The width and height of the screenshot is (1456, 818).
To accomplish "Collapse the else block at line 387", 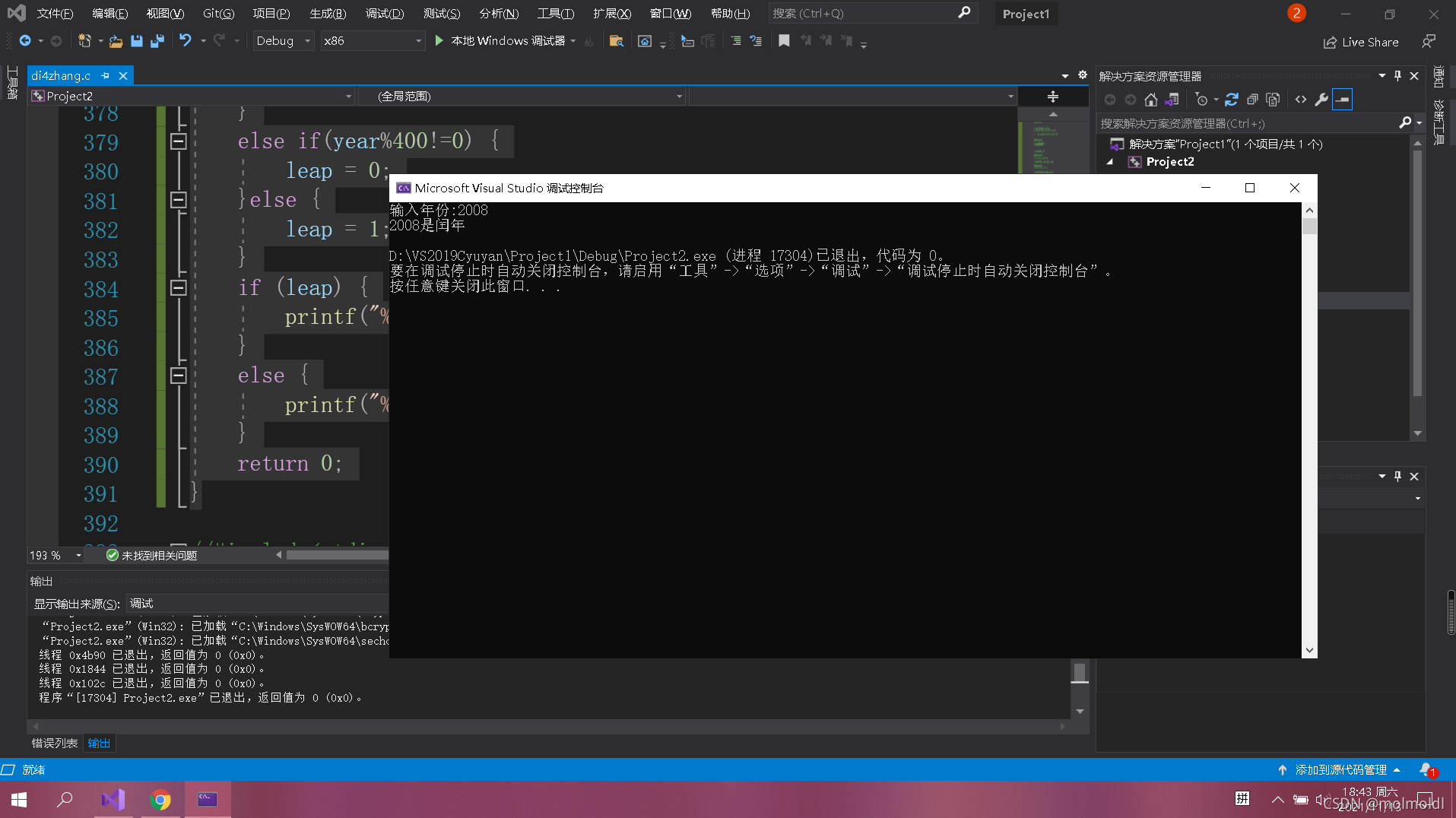I will coord(179,376).
